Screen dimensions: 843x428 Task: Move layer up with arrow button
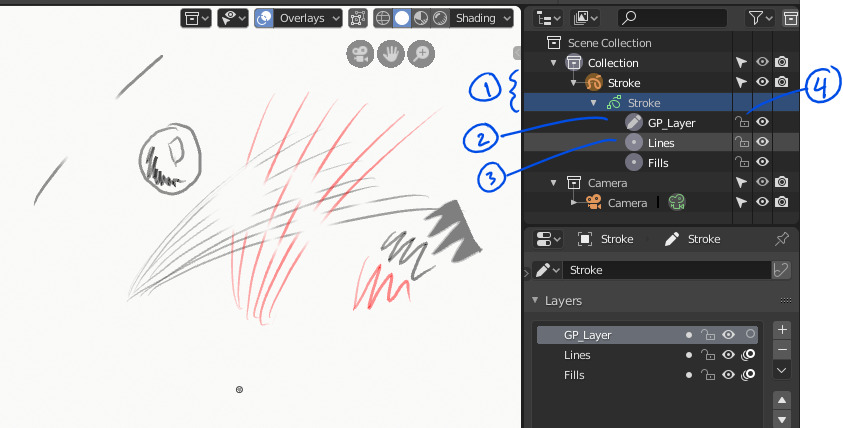(782, 400)
